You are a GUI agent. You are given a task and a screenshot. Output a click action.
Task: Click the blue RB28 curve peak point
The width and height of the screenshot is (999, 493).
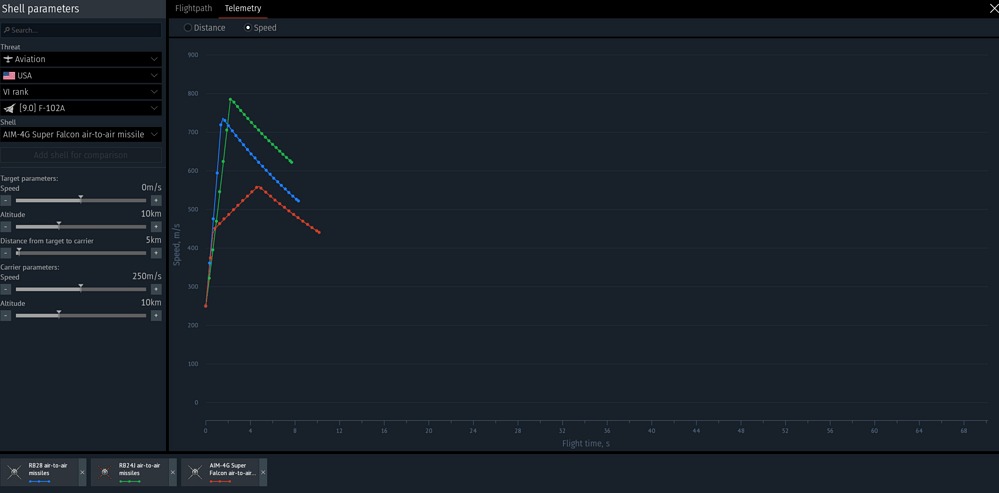(223, 119)
